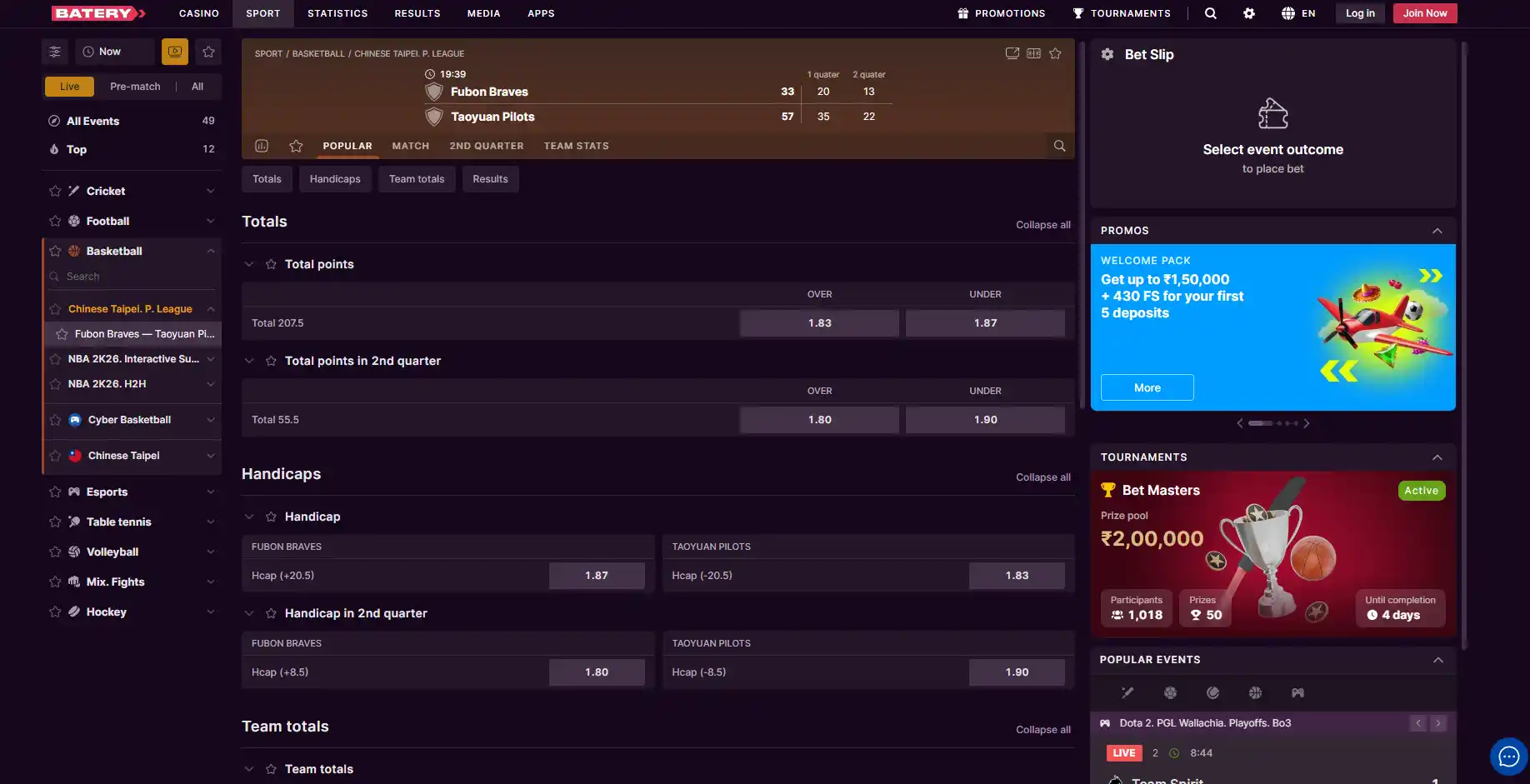This screenshot has width=1530, height=784.
Task: Collapse the Tournaments panel
Action: [1437, 457]
